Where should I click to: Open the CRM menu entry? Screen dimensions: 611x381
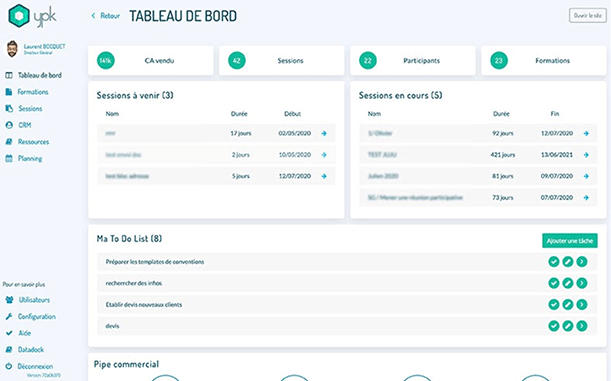tap(25, 125)
